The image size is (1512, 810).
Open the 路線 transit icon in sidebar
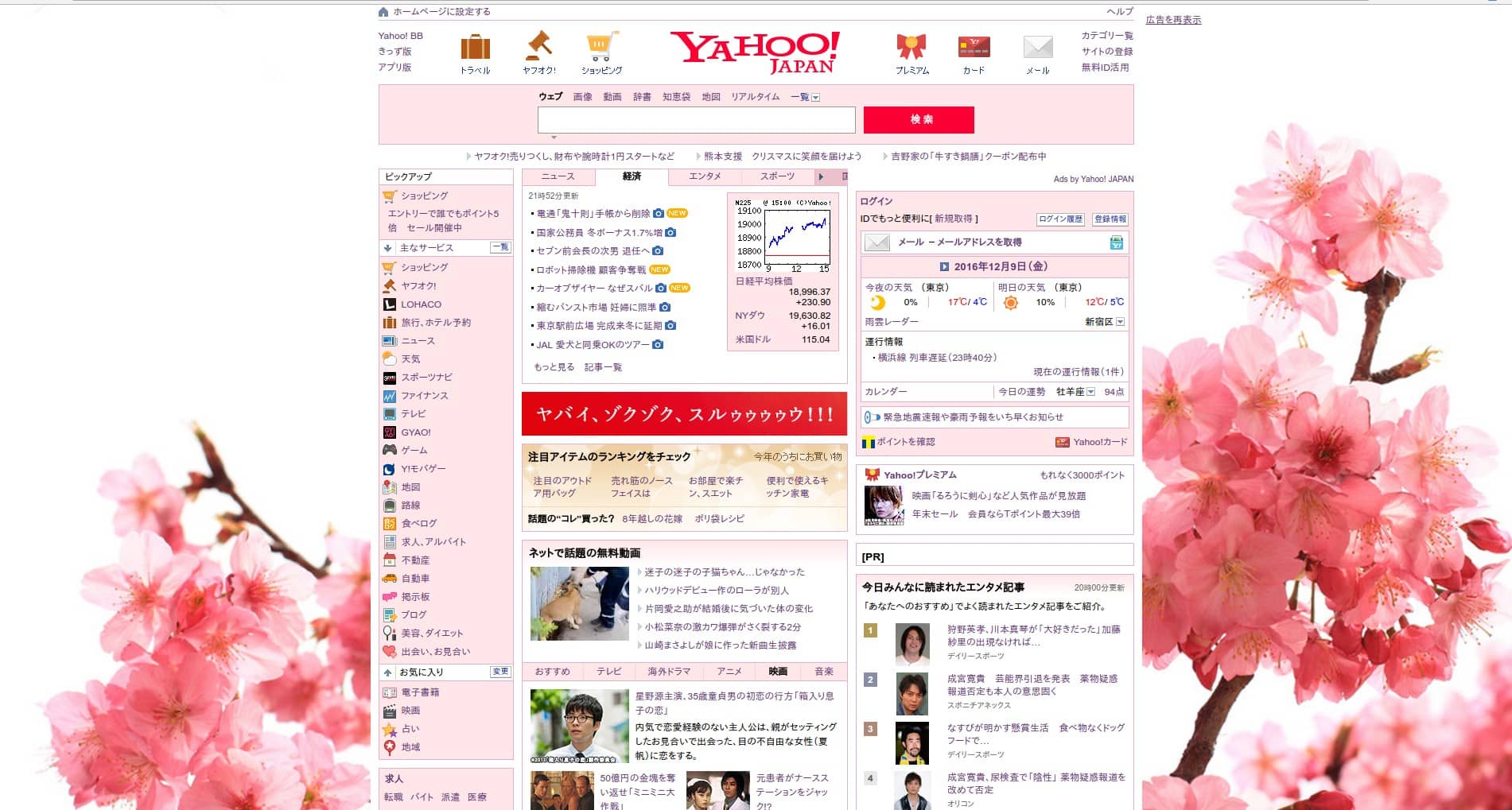click(389, 505)
